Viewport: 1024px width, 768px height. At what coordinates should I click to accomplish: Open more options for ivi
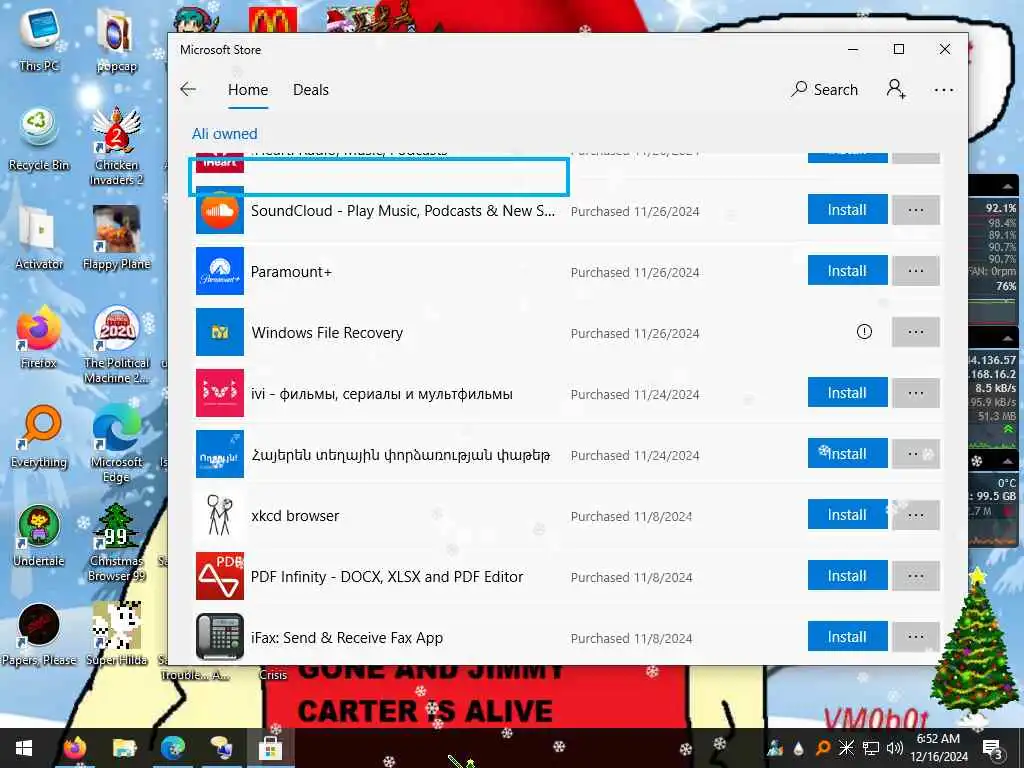(x=916, y=392)
